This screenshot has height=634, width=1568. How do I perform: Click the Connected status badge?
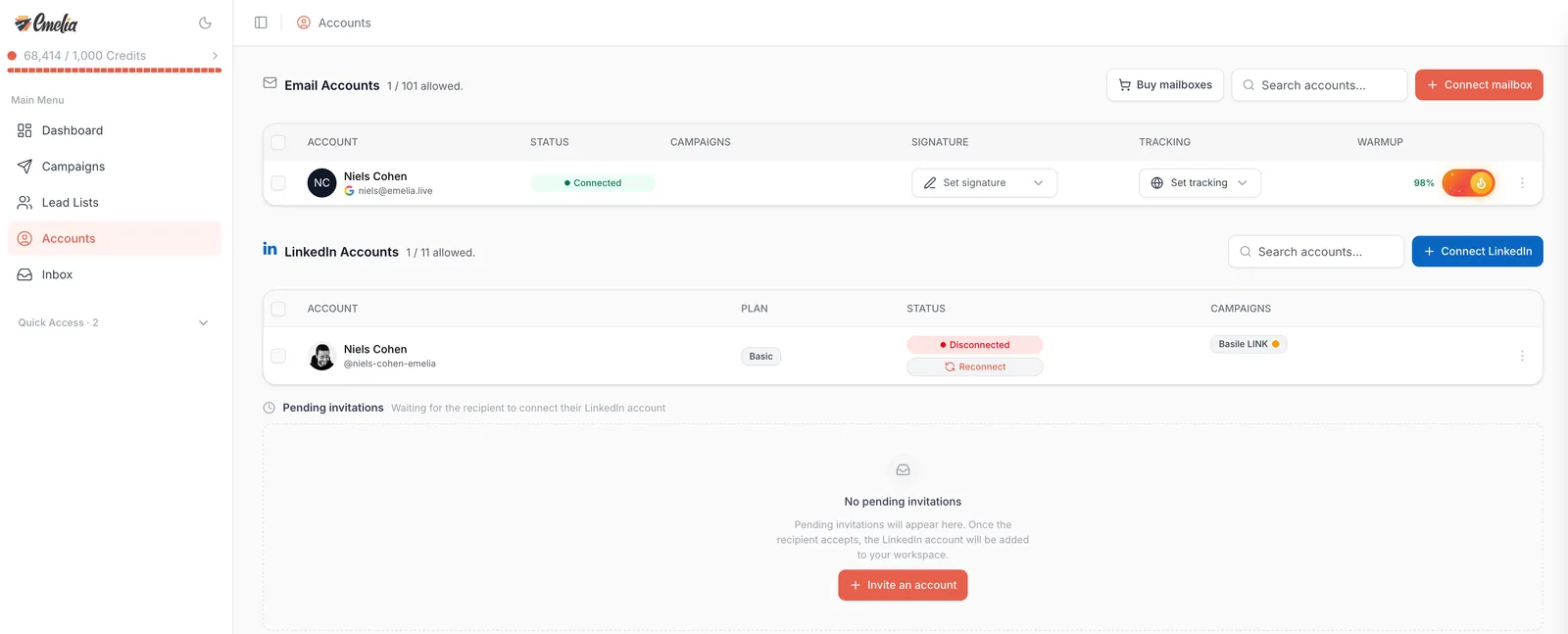pos(593,183)
